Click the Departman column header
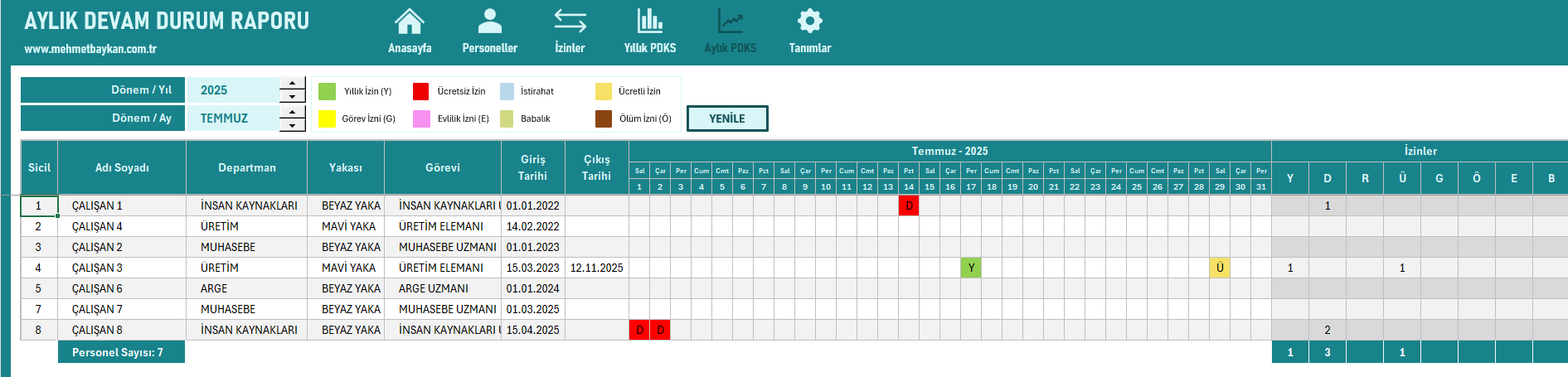This screenshot has height=377, width=1568. click(x=247, y=167)
